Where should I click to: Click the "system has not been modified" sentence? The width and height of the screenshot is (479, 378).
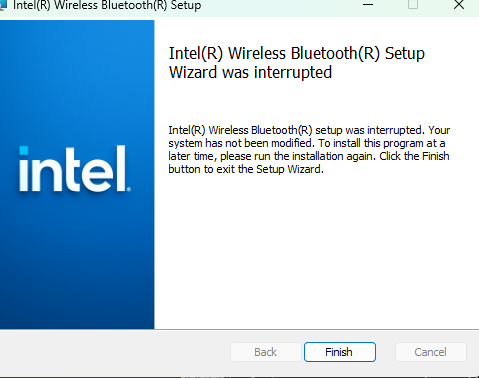(241, 143)
